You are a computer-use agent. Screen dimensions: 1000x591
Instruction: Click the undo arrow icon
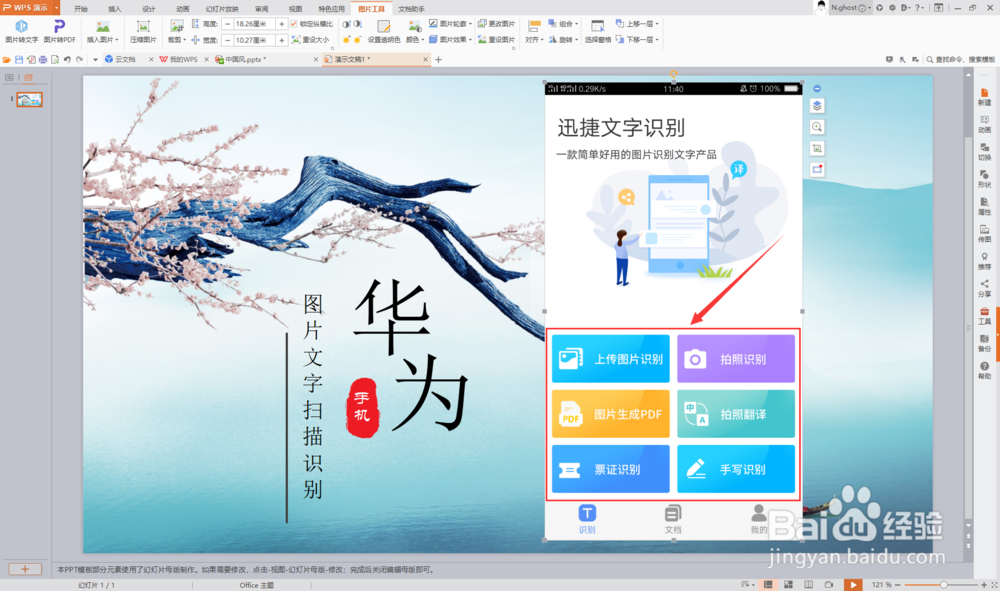pyautogui.click(x=67, y=59)
